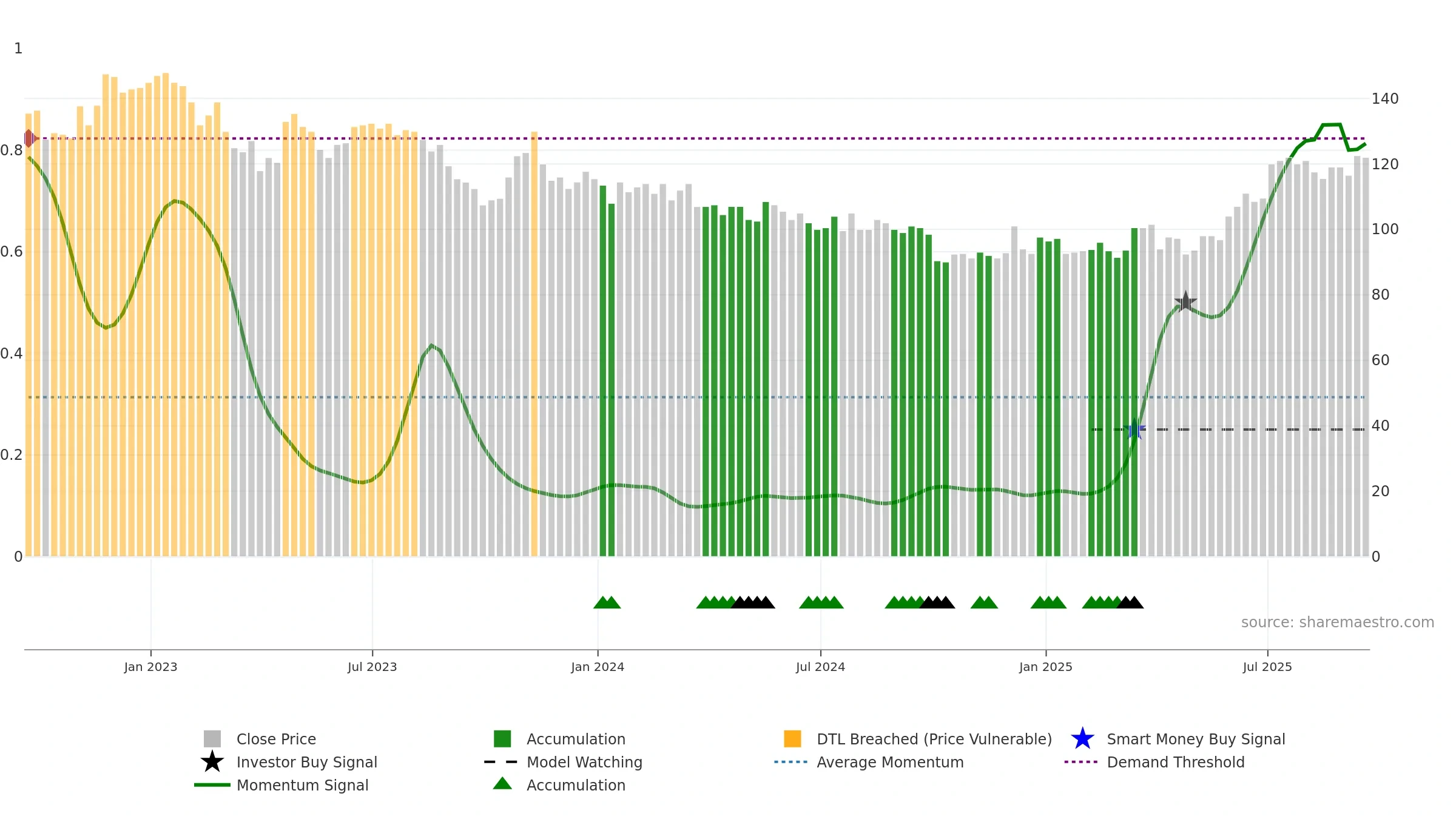Toggle the Demand Threshold legend label
The image size is (1456, 819).
pos(1176,762)
